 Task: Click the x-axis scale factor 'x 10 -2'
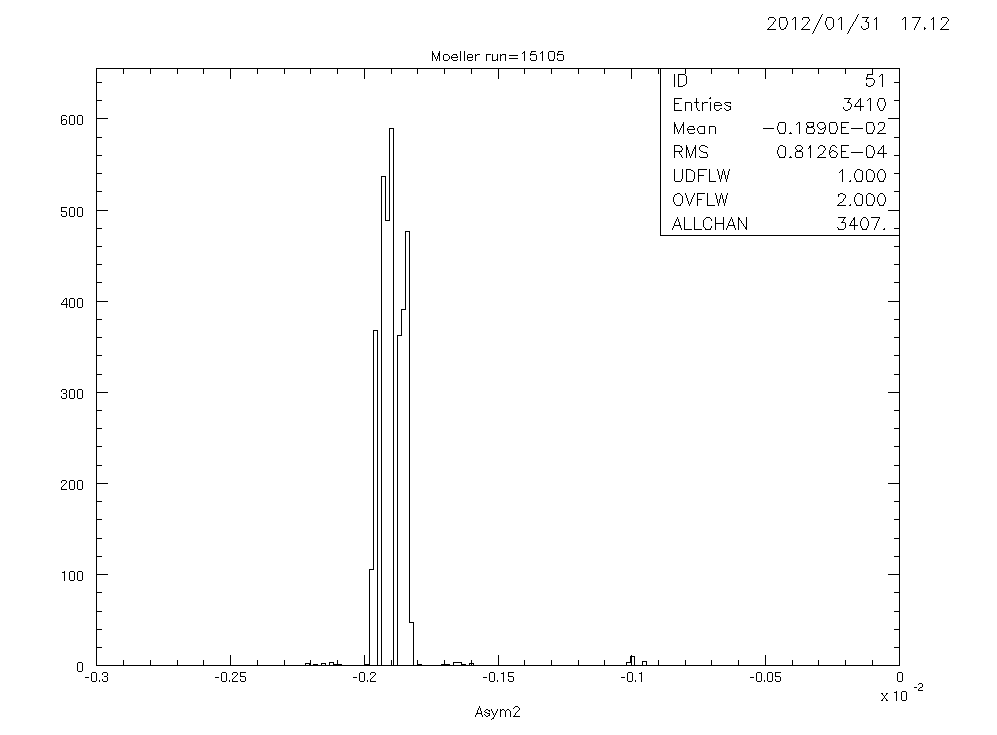902,694
